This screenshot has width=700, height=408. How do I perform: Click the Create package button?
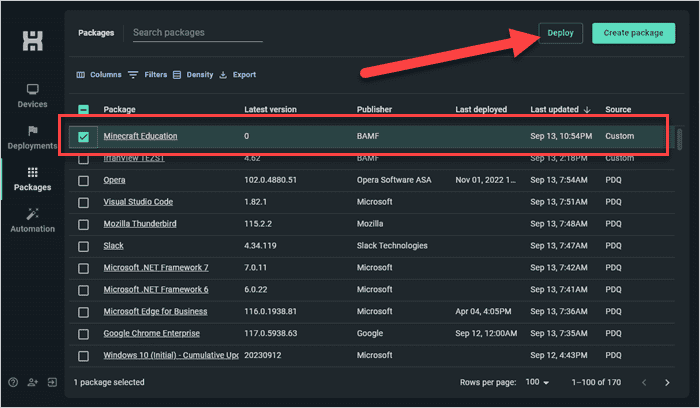[x=633, y=33]
